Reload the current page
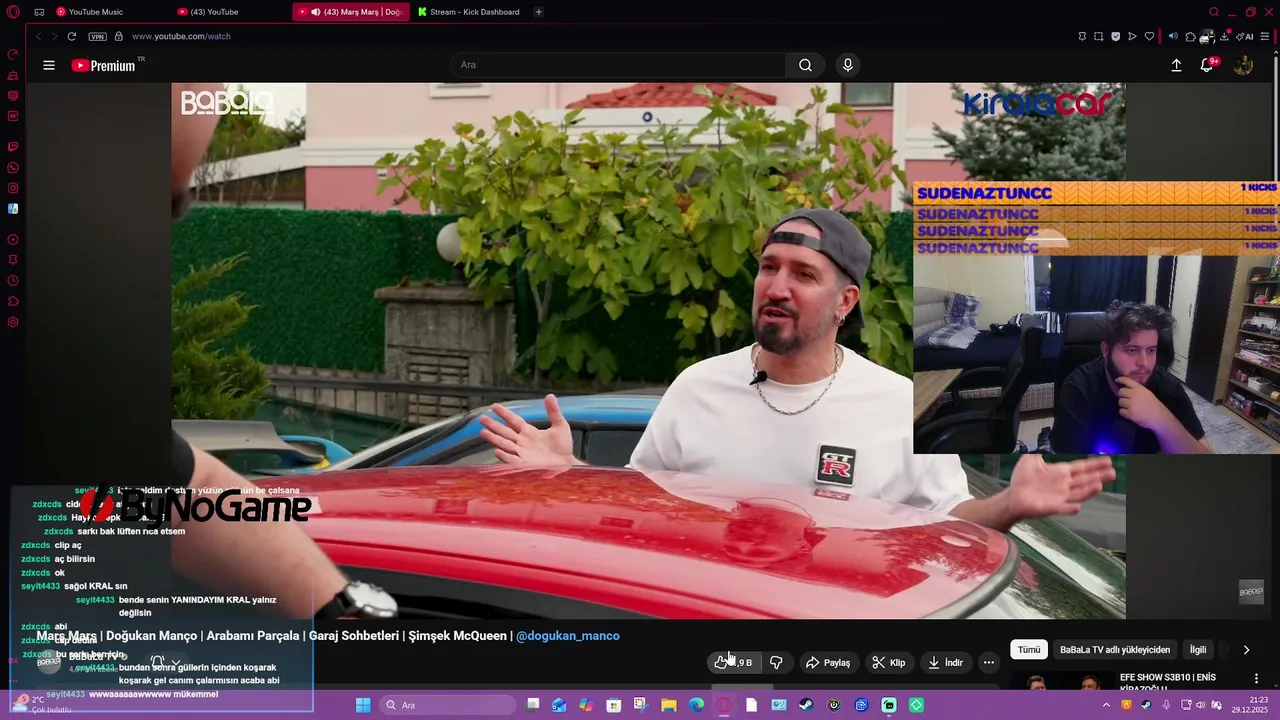The height and width of the screenshot is (720, 1280). click(x=71, y=36)
